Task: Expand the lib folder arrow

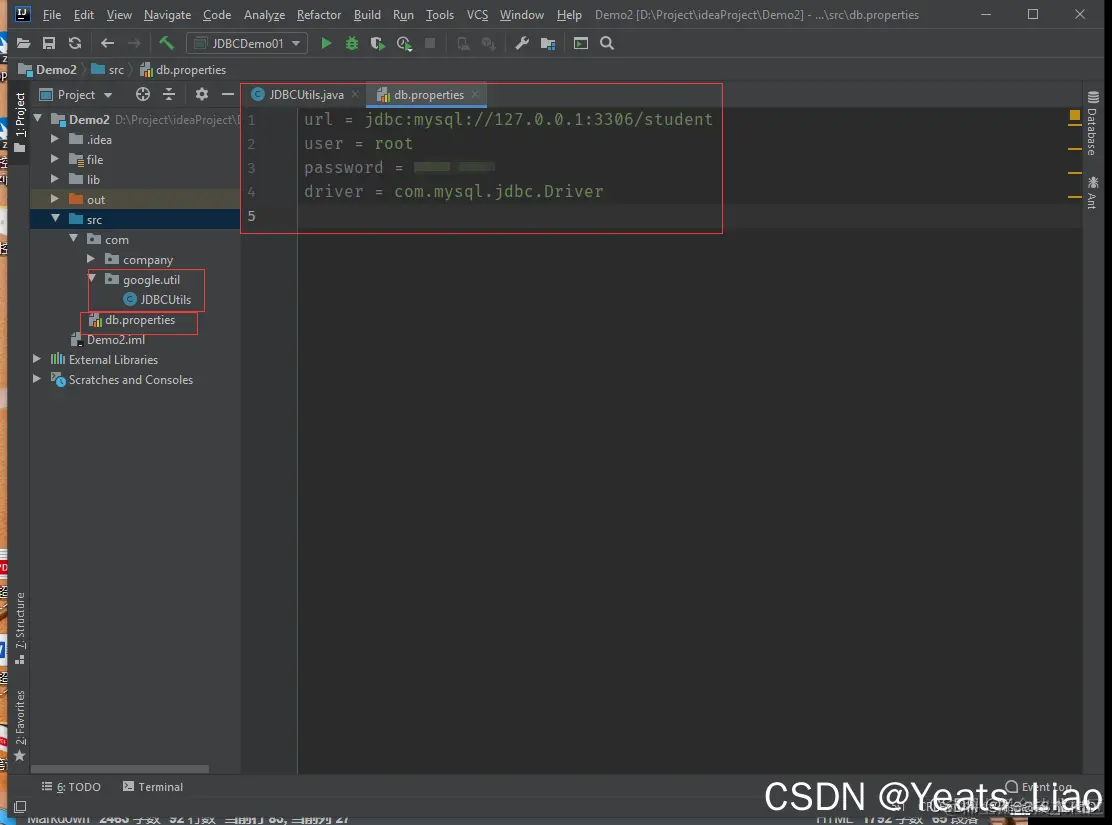Action: tap(55, 179)
